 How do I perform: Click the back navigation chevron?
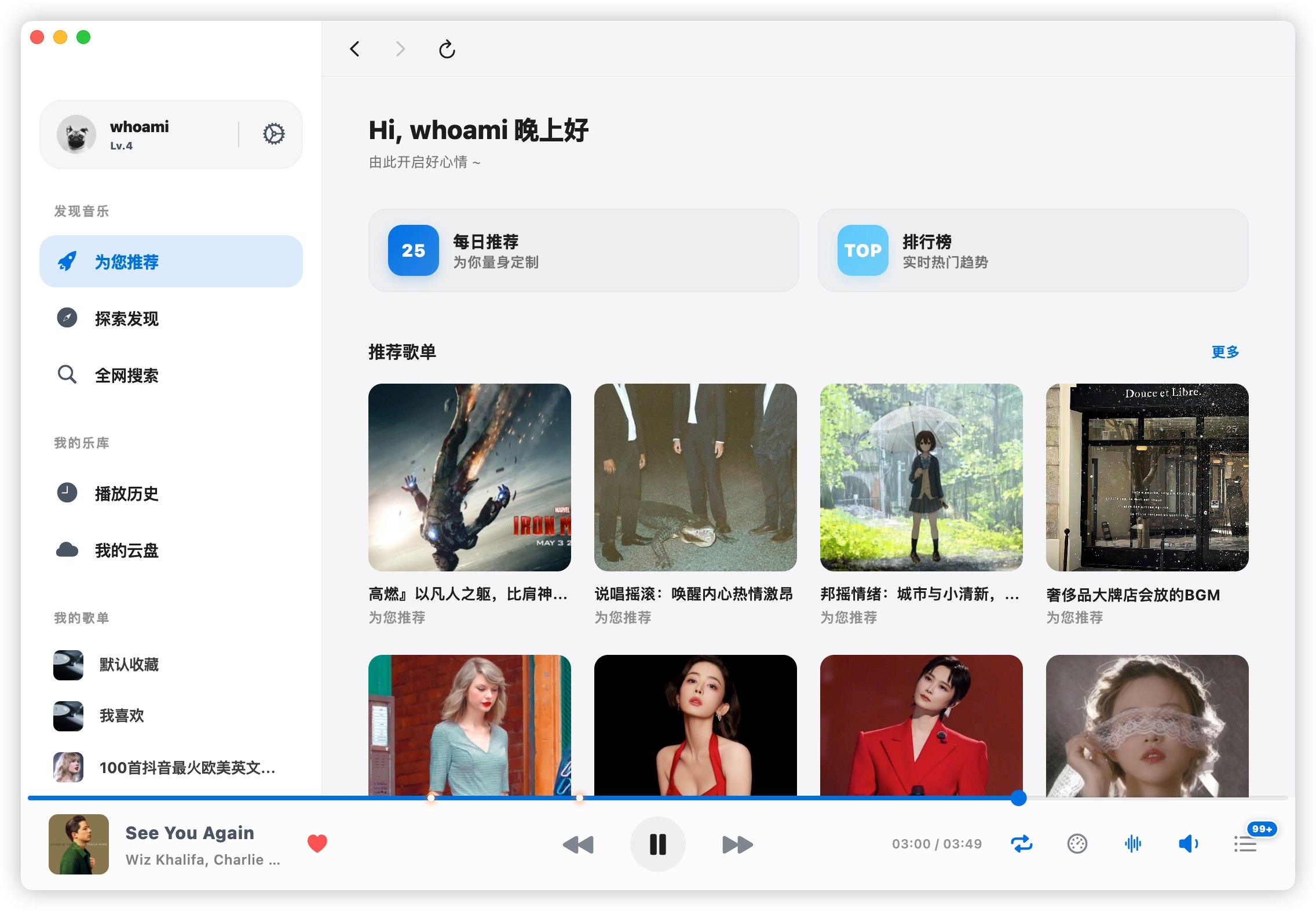tap(355, 49)
